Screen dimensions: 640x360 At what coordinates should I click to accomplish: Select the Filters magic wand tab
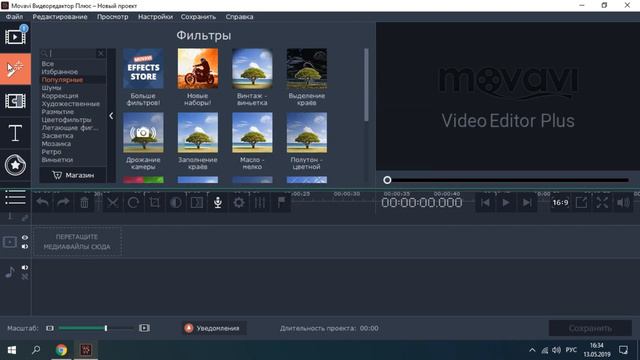click(15, 69)
